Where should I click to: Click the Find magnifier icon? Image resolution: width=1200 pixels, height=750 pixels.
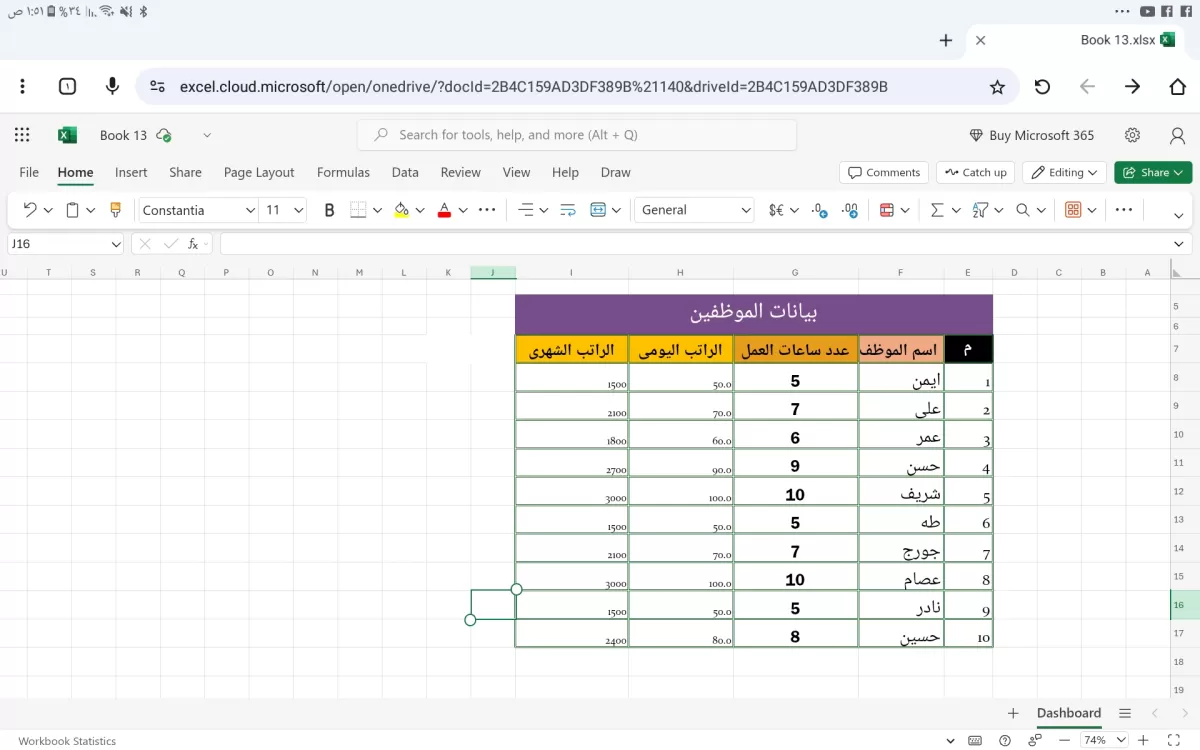[1022, 210]
